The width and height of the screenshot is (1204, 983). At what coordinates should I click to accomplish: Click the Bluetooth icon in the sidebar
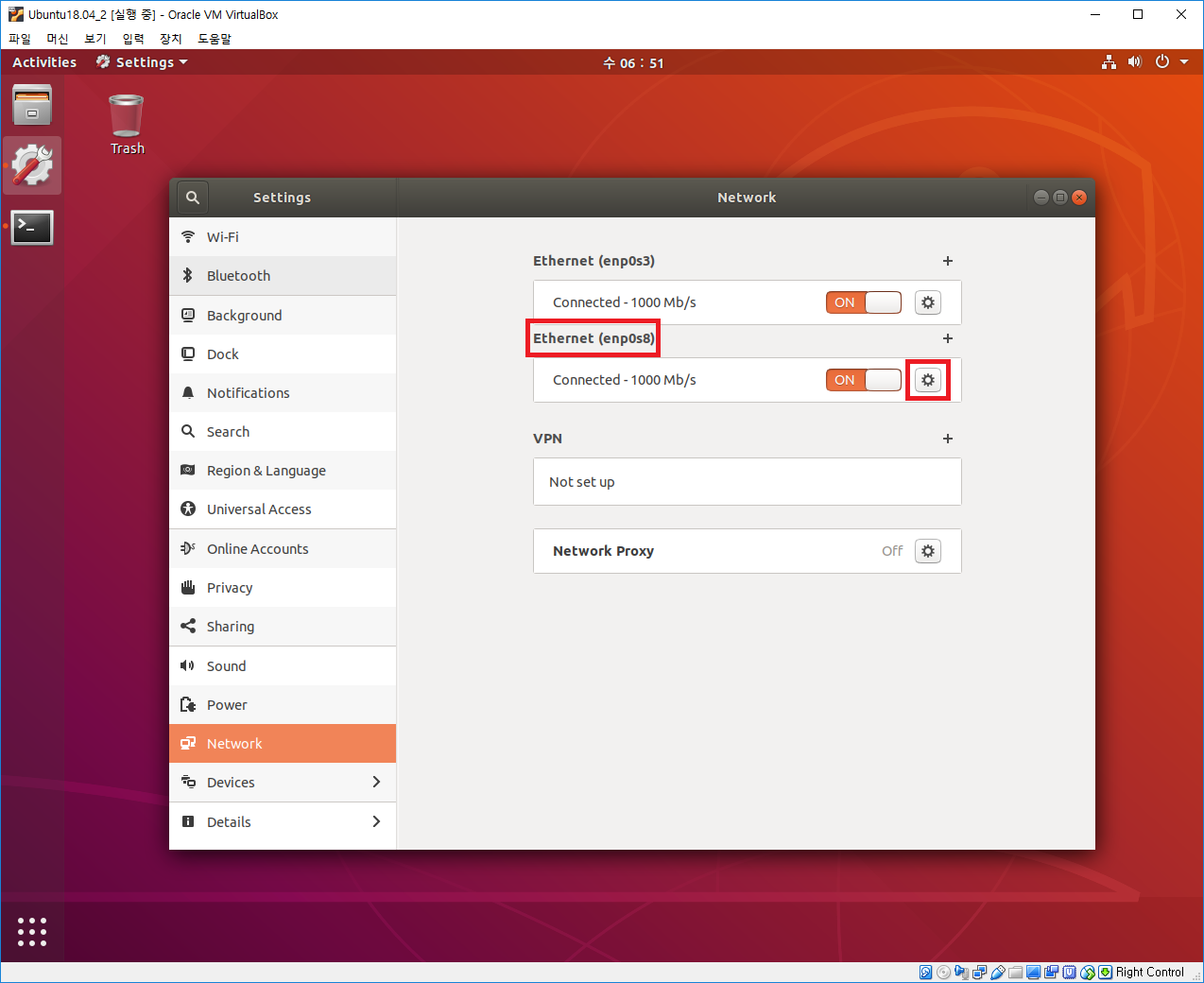click(x=188, y=275)
